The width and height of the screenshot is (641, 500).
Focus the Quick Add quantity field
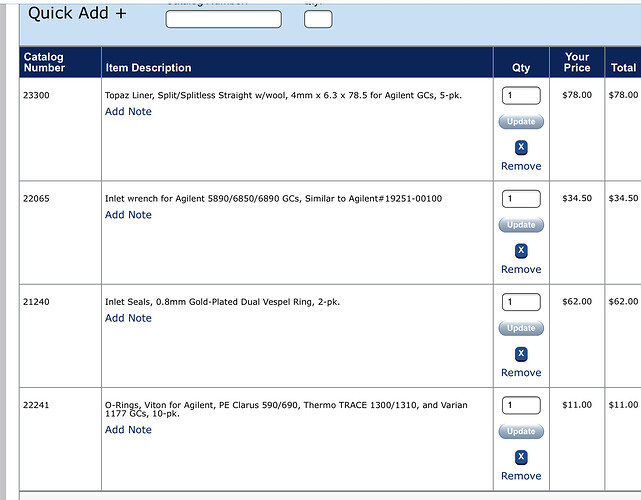click(x=318, y=19)
